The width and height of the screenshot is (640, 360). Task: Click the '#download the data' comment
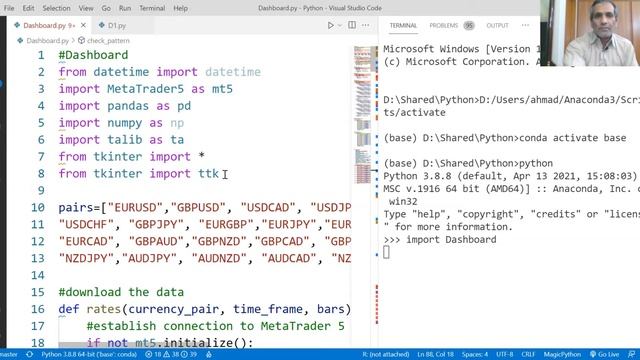[x=121, y=292]
